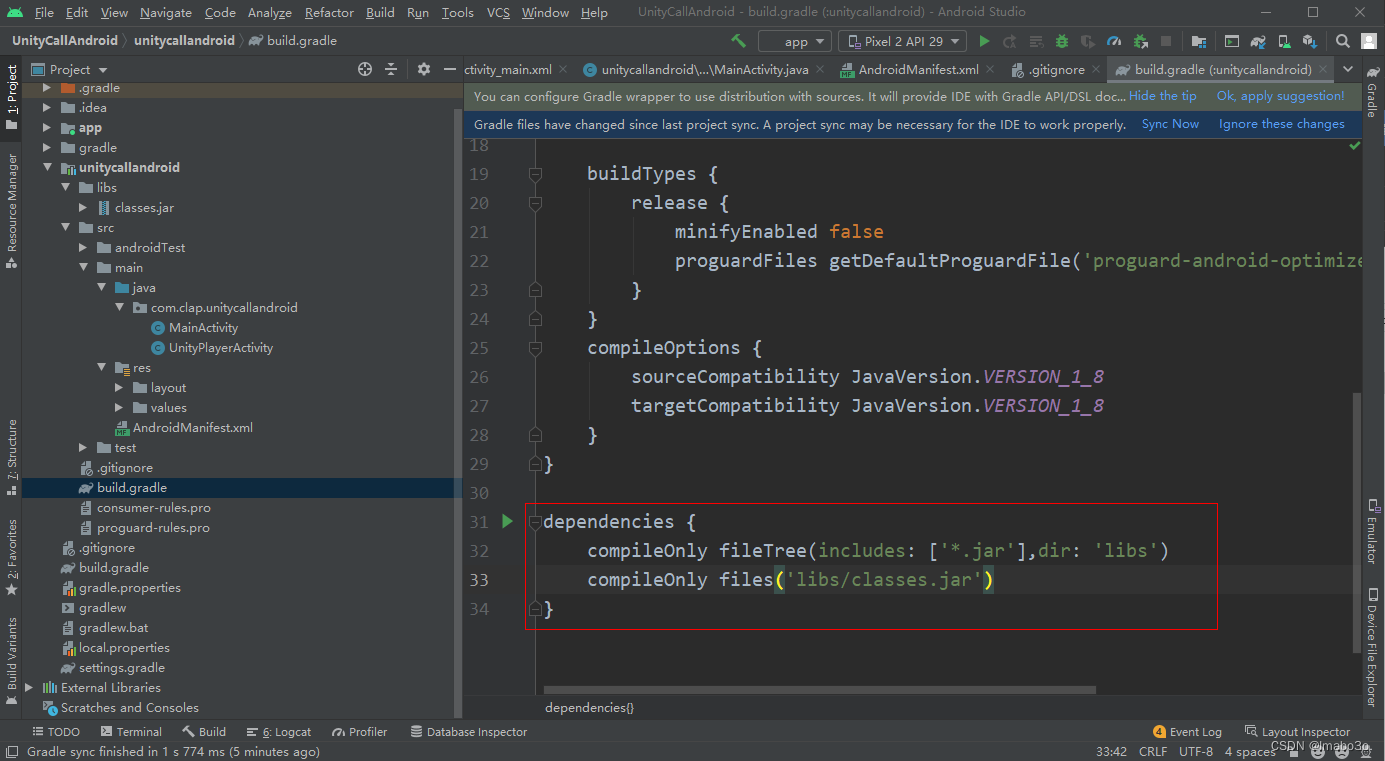Click Sync Project with Gradle Files icon
This screenshot has height=761, width=1385.
click(1258, 41)
